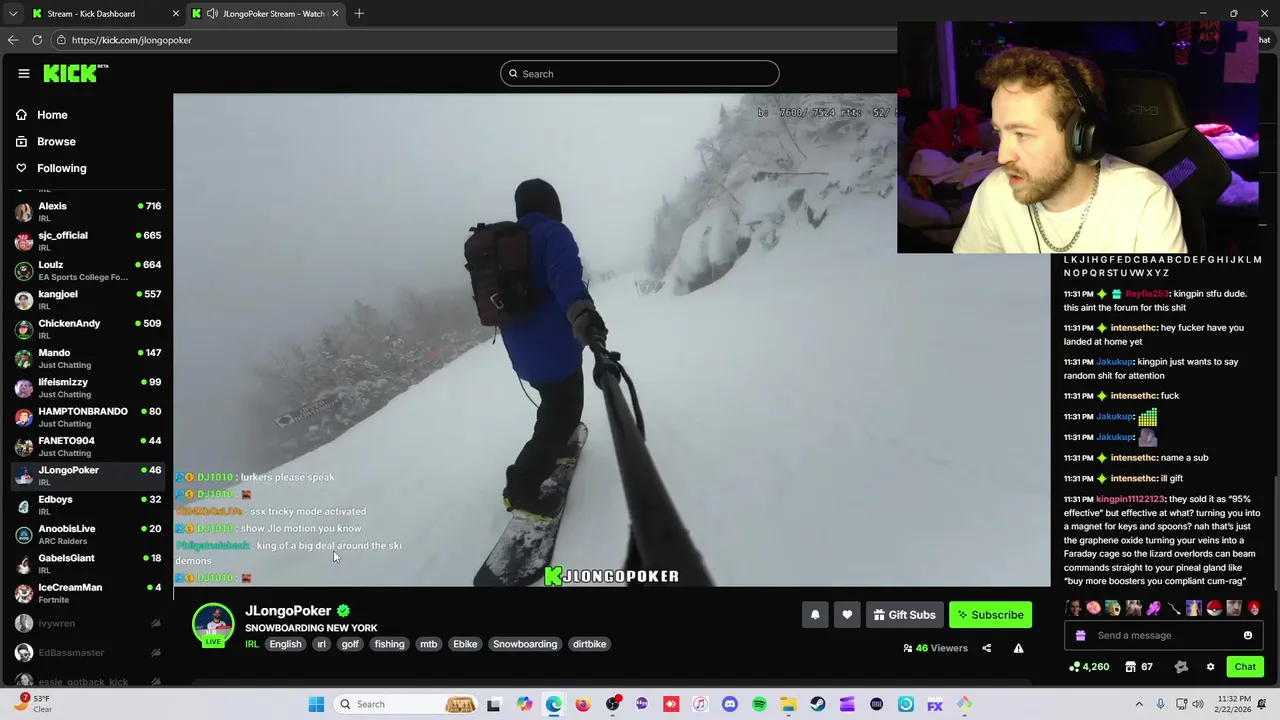1280x720 pixels.
Task: Open Browse in the sidebar
Action: click(56, 142)
